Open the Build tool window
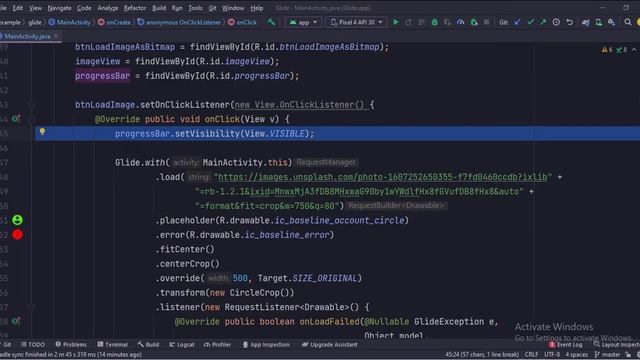 tap(149, 344)
